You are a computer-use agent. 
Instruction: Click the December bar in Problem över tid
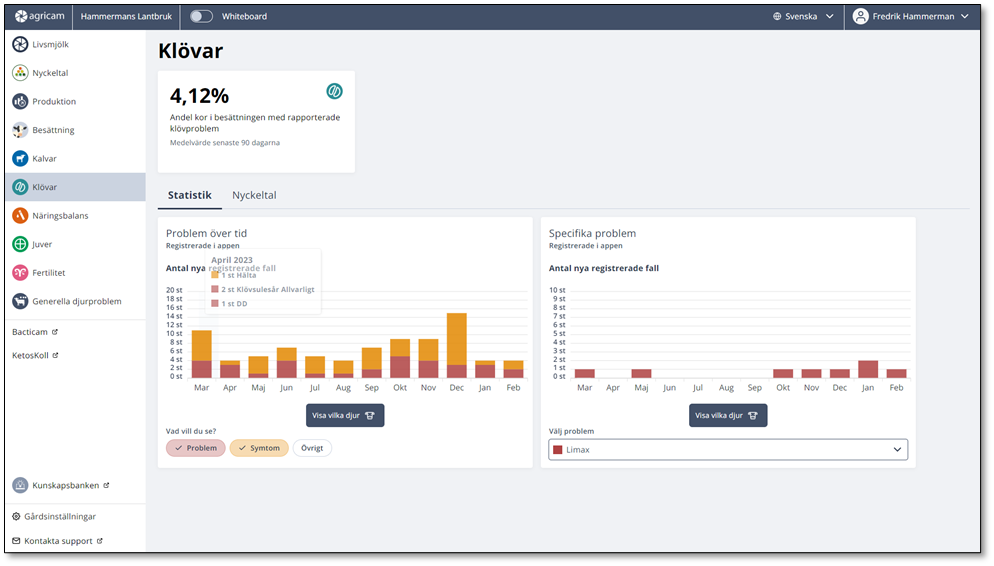pos(457,345)
